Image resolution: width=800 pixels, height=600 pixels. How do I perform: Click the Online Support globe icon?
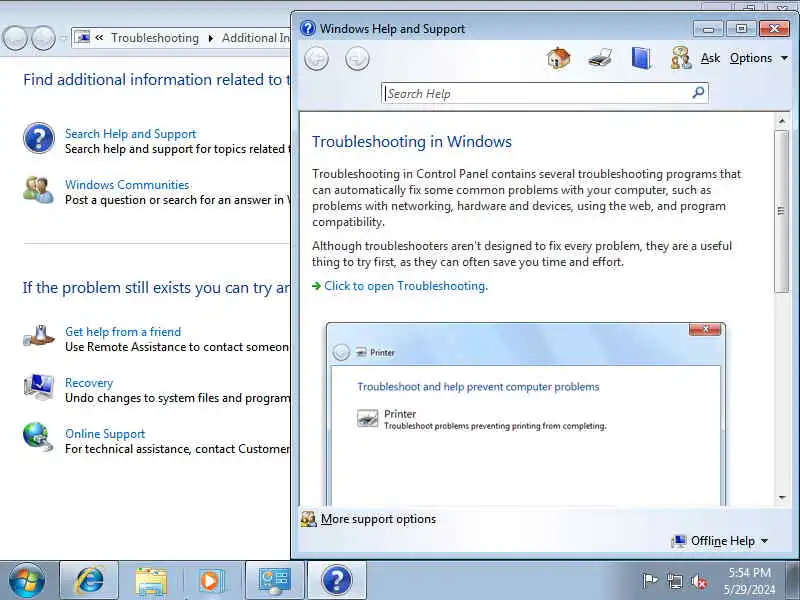[x=38, y=437]
